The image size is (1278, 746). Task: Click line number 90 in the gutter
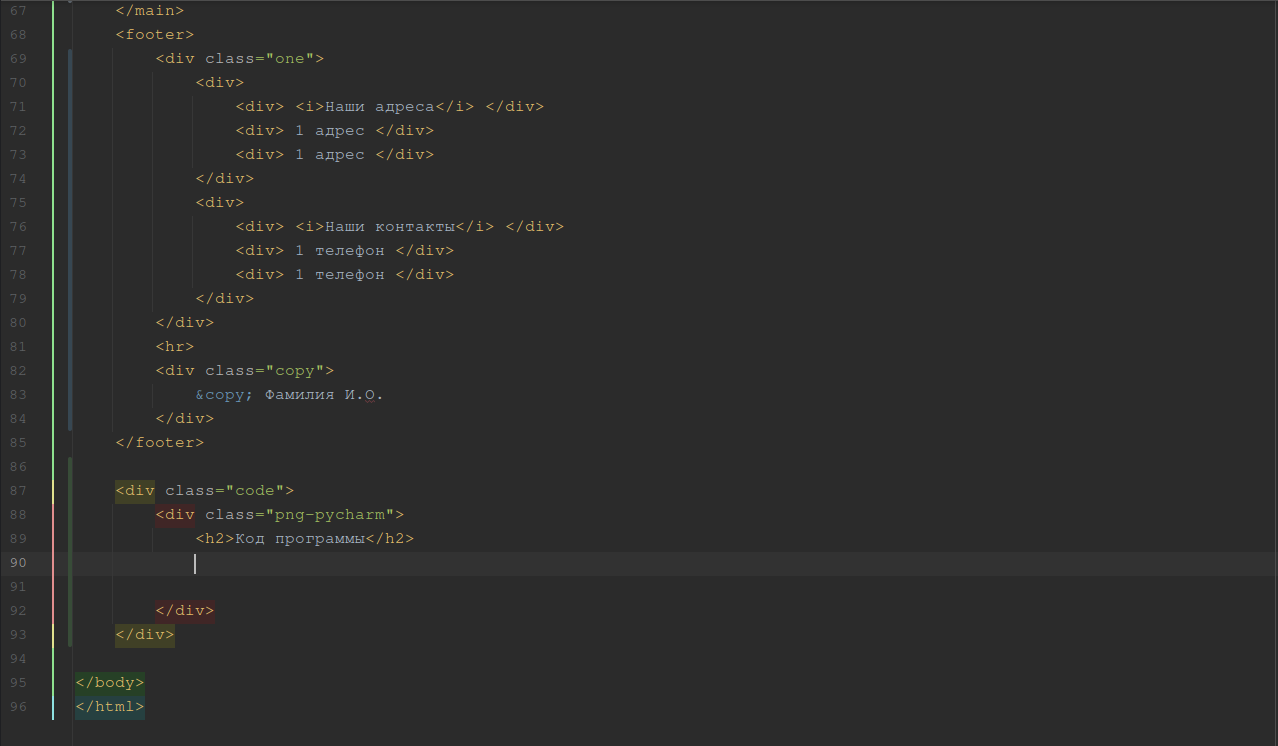(18, 563)
